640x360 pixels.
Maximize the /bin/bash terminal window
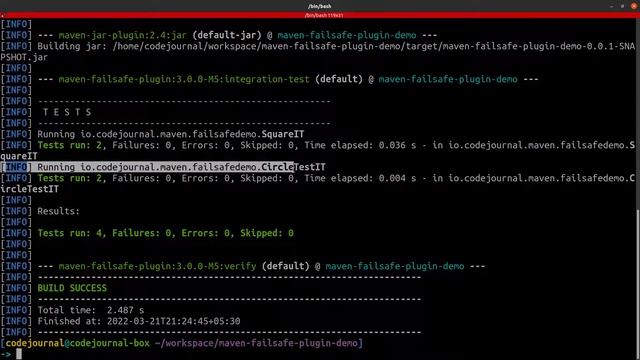[x=622, y=6]
